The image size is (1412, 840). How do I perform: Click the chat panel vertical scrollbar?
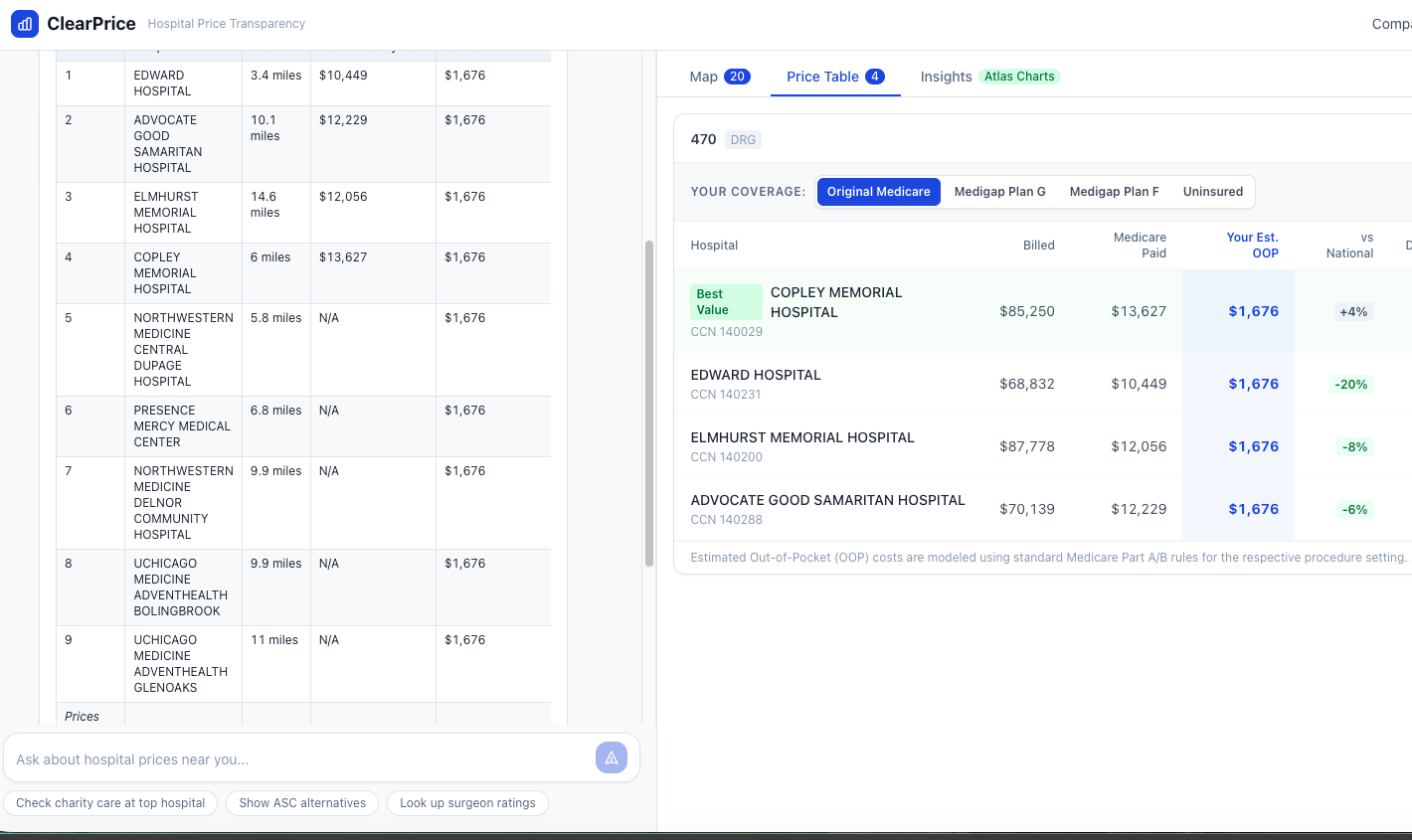(x=649, y=404)
